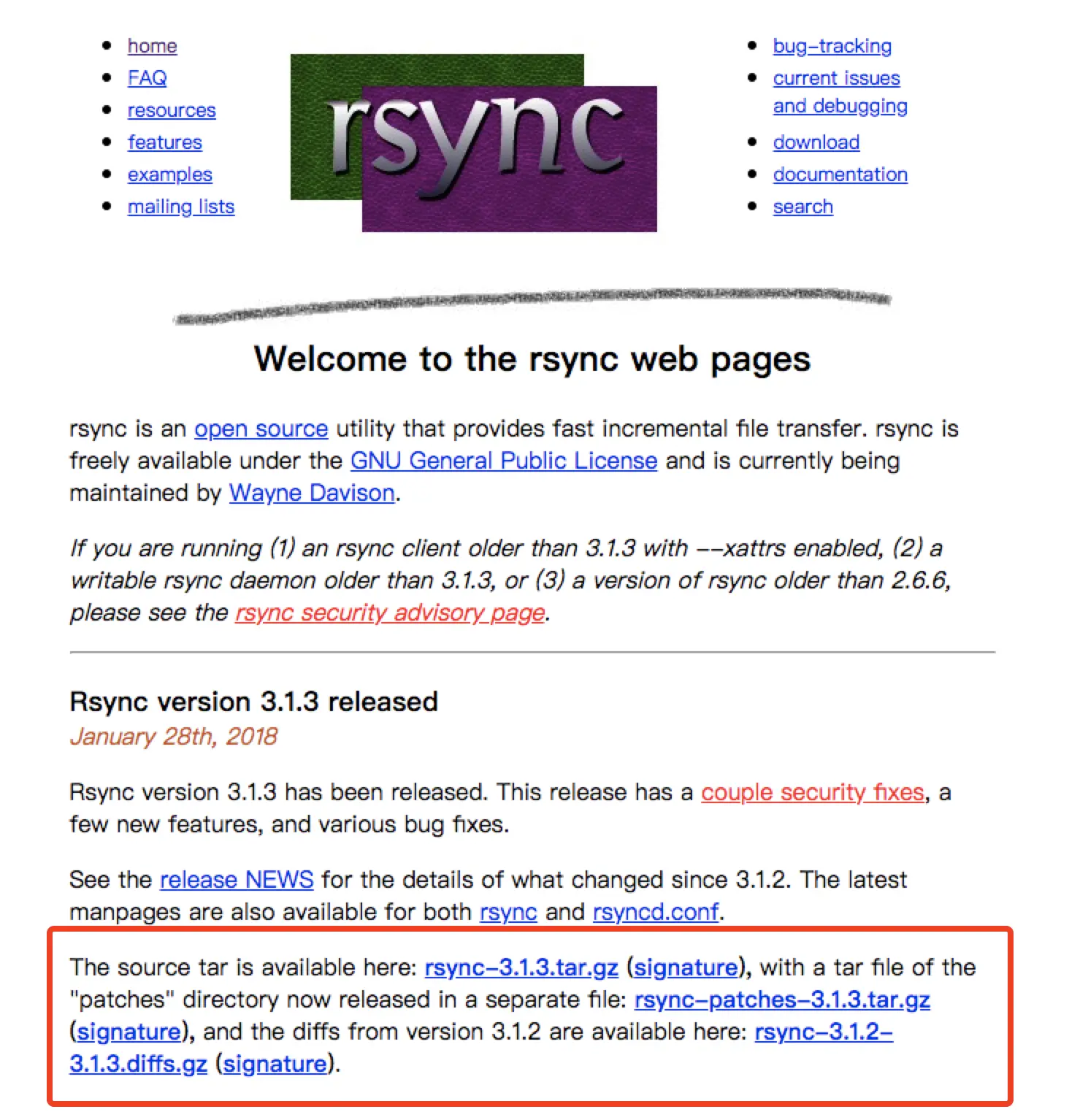
Task: Open the bug-tracking link
Action: point(832,46)
